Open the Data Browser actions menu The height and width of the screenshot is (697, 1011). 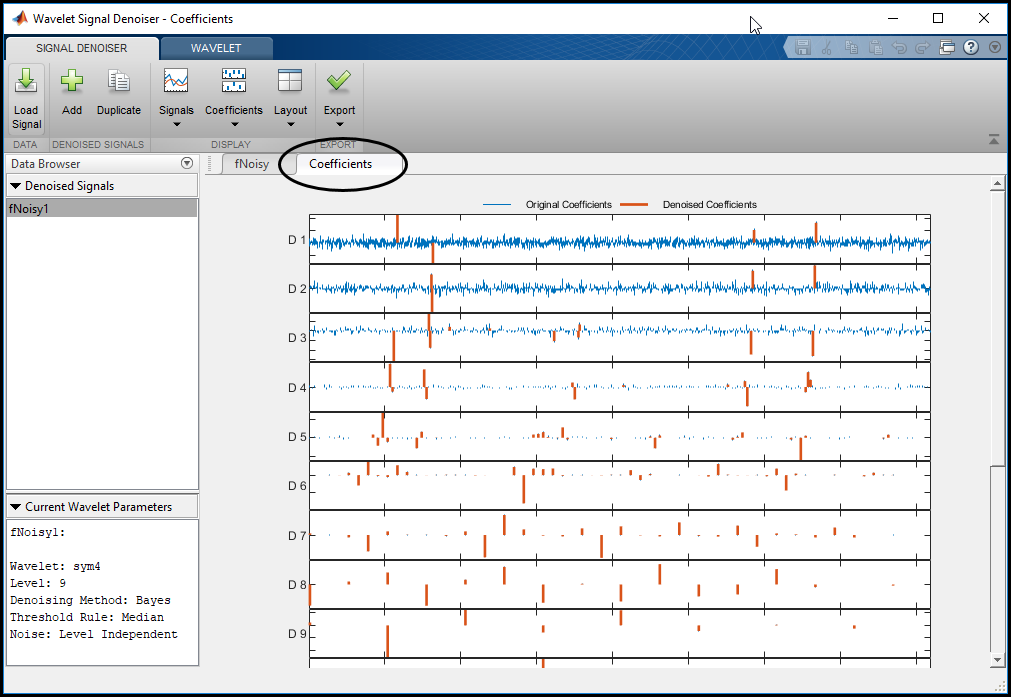tap(186, 164)
